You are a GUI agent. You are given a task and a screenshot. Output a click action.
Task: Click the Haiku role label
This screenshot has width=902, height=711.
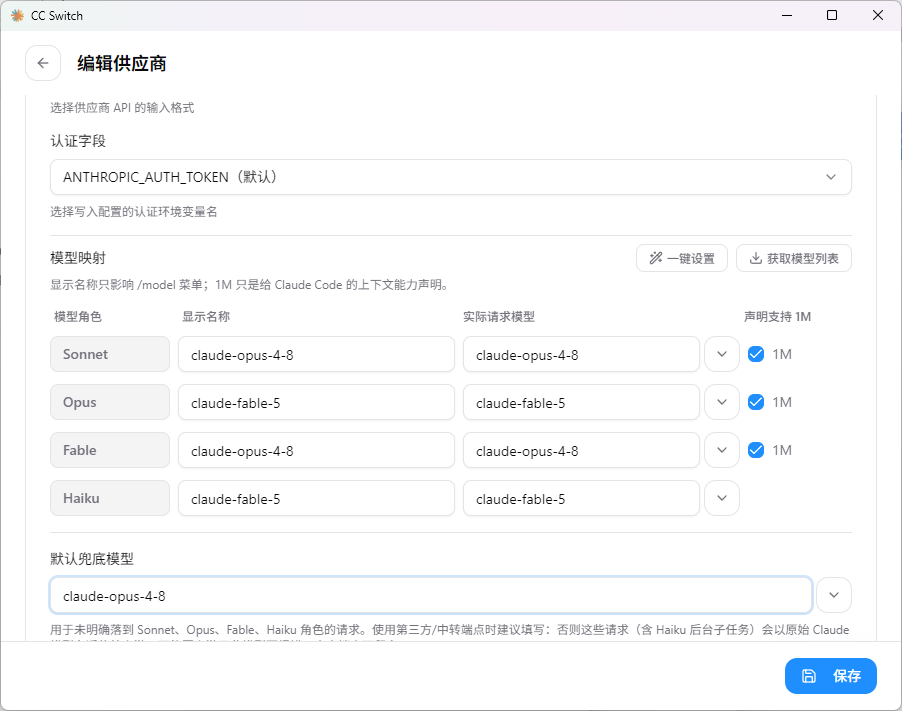pos(110,498)
